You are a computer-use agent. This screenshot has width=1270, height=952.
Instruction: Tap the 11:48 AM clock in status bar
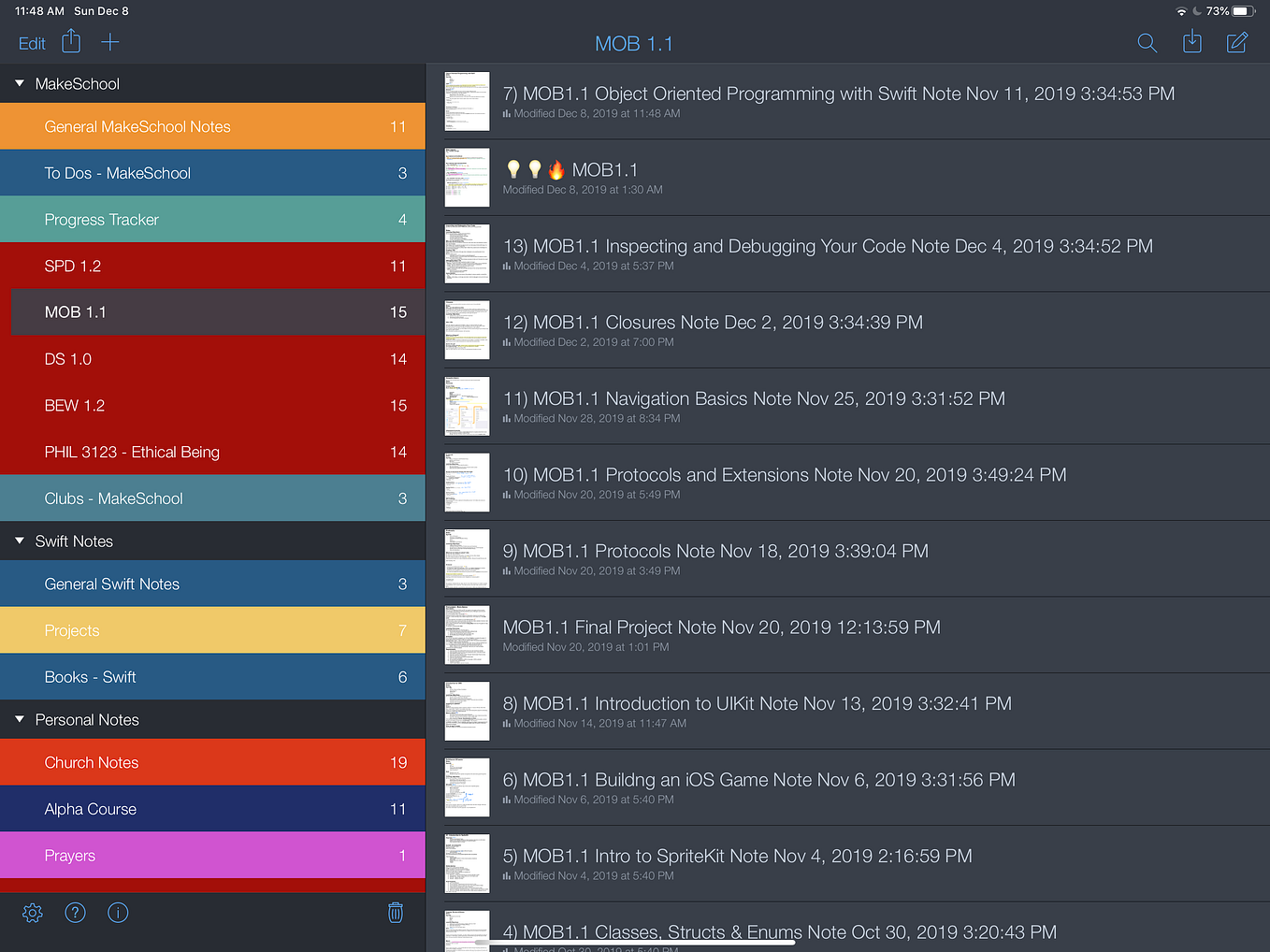pyautogui.click(x=39, y=11)
